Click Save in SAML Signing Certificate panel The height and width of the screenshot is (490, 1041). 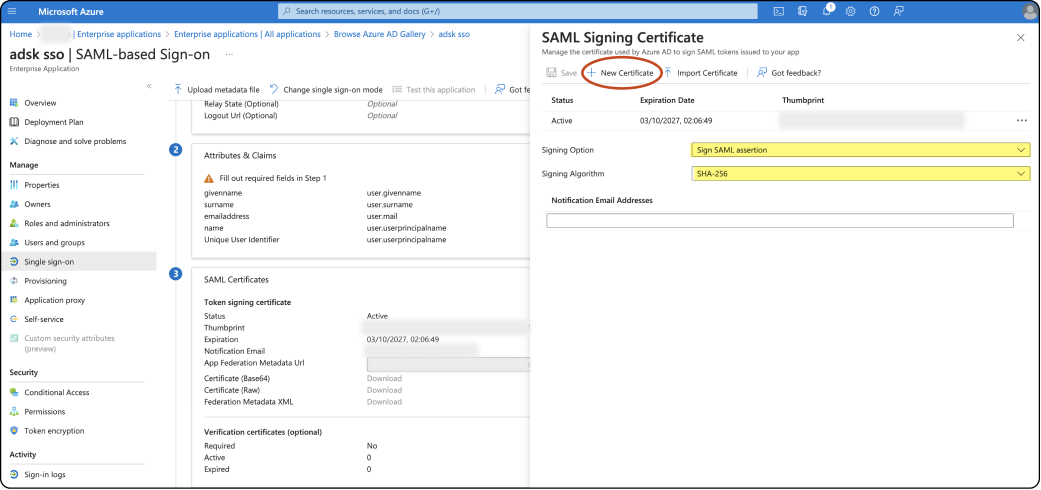click(562, 73)
